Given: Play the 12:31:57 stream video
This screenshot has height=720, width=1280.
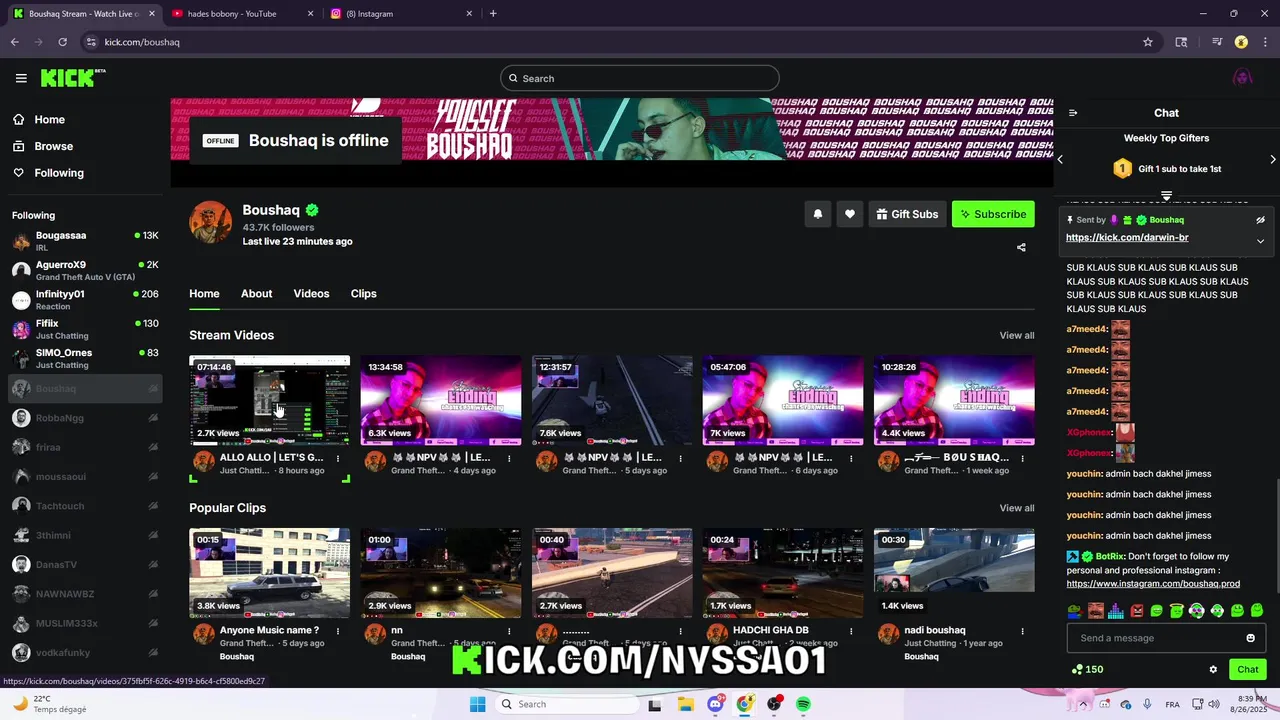Looking at the screenshot, I should (612, 400).
